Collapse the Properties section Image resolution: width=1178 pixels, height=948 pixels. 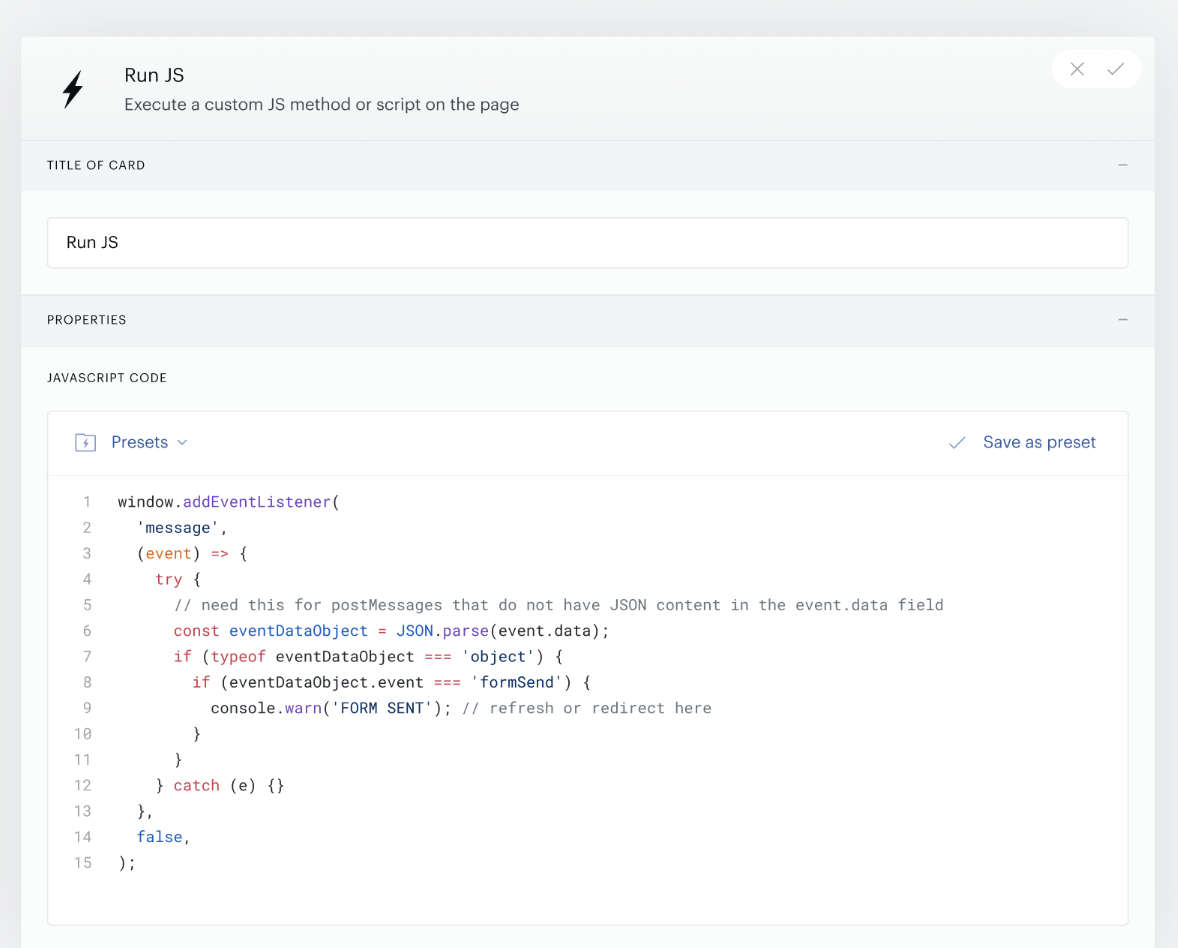(x=1122, y=320)
